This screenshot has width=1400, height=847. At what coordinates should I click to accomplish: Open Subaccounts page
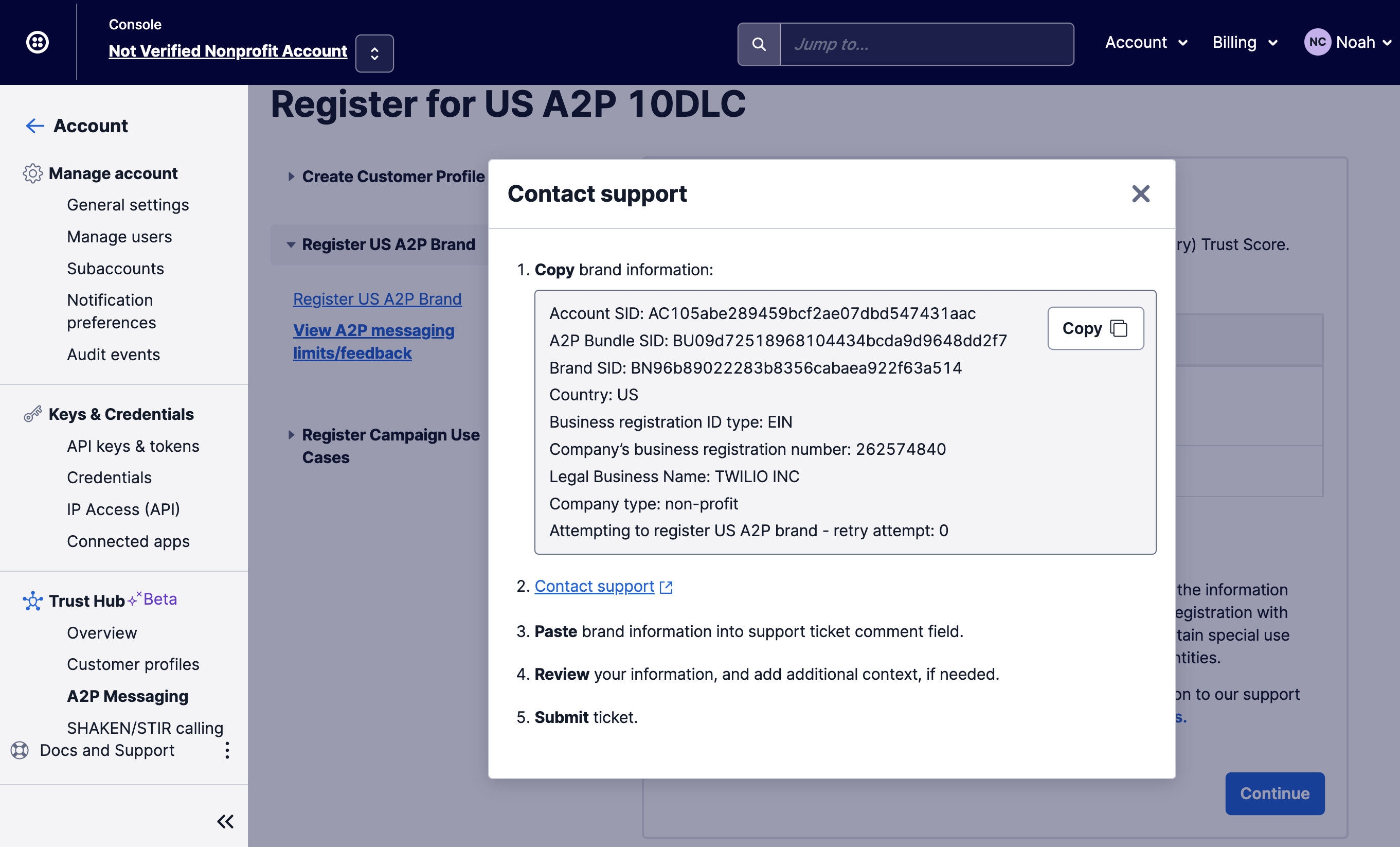coord(115,268)
